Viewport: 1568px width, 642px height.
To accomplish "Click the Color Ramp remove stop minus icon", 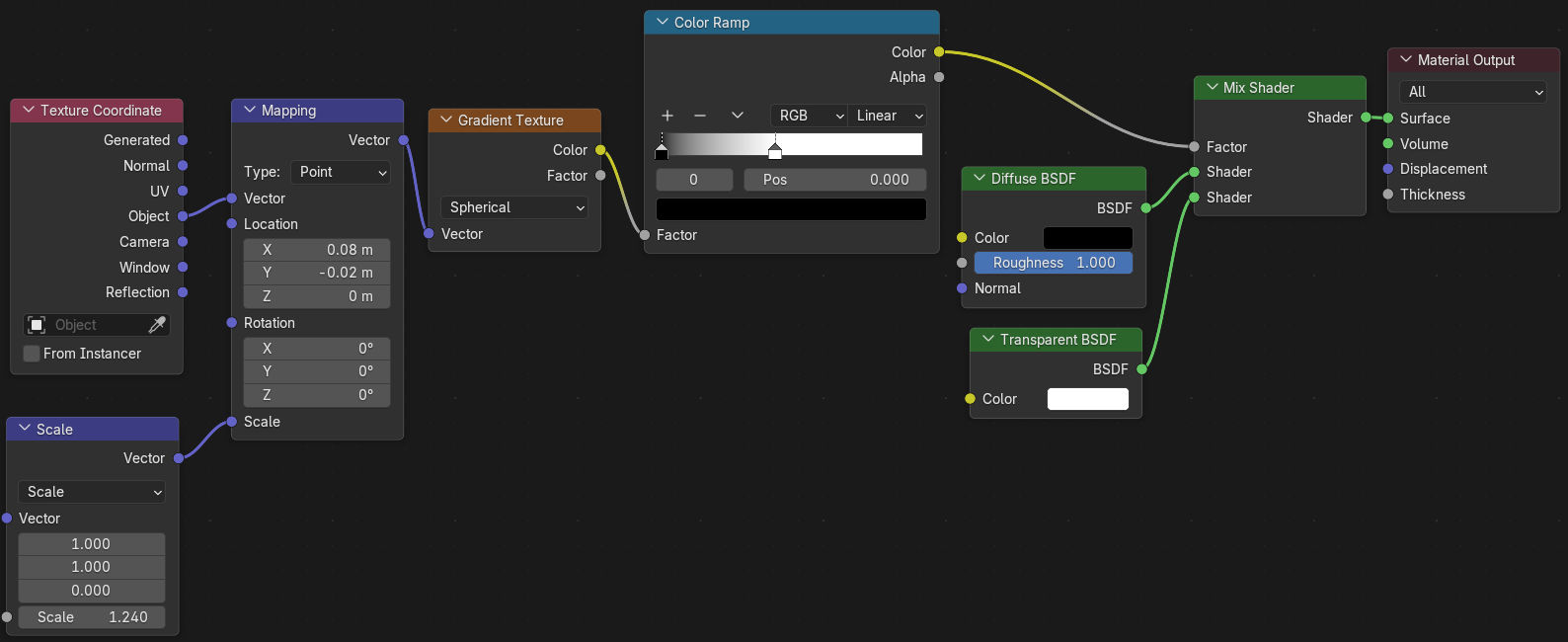I will (700, 116).
